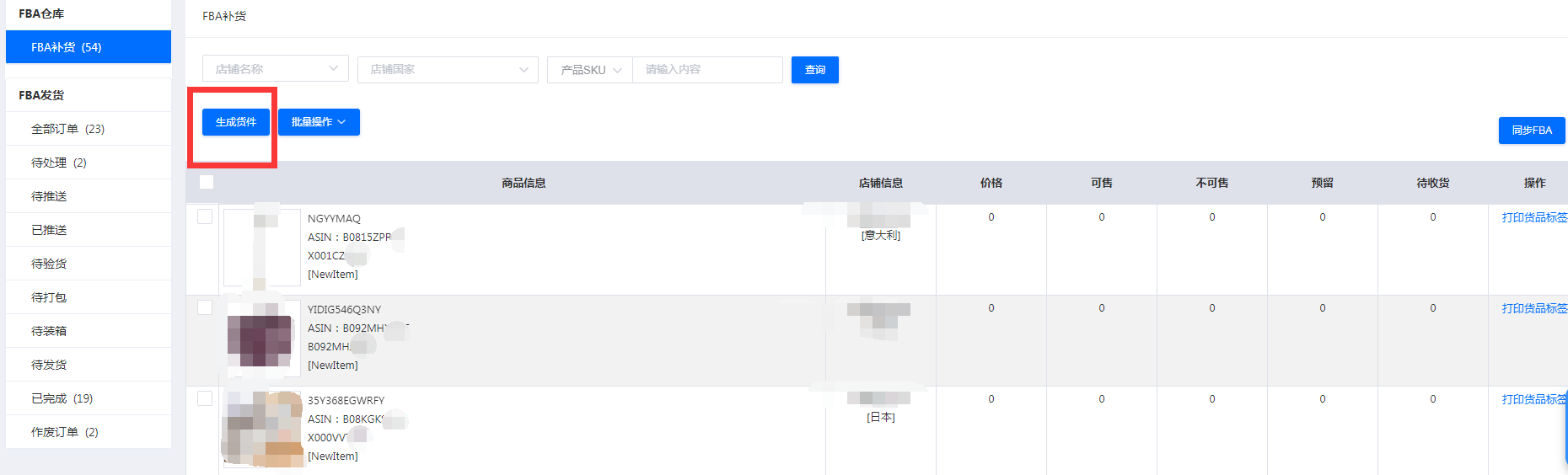This screenshot has height=475, width=1568.
Task: Go to 待处理 (2) orders
Action: [x=59, y=163]
